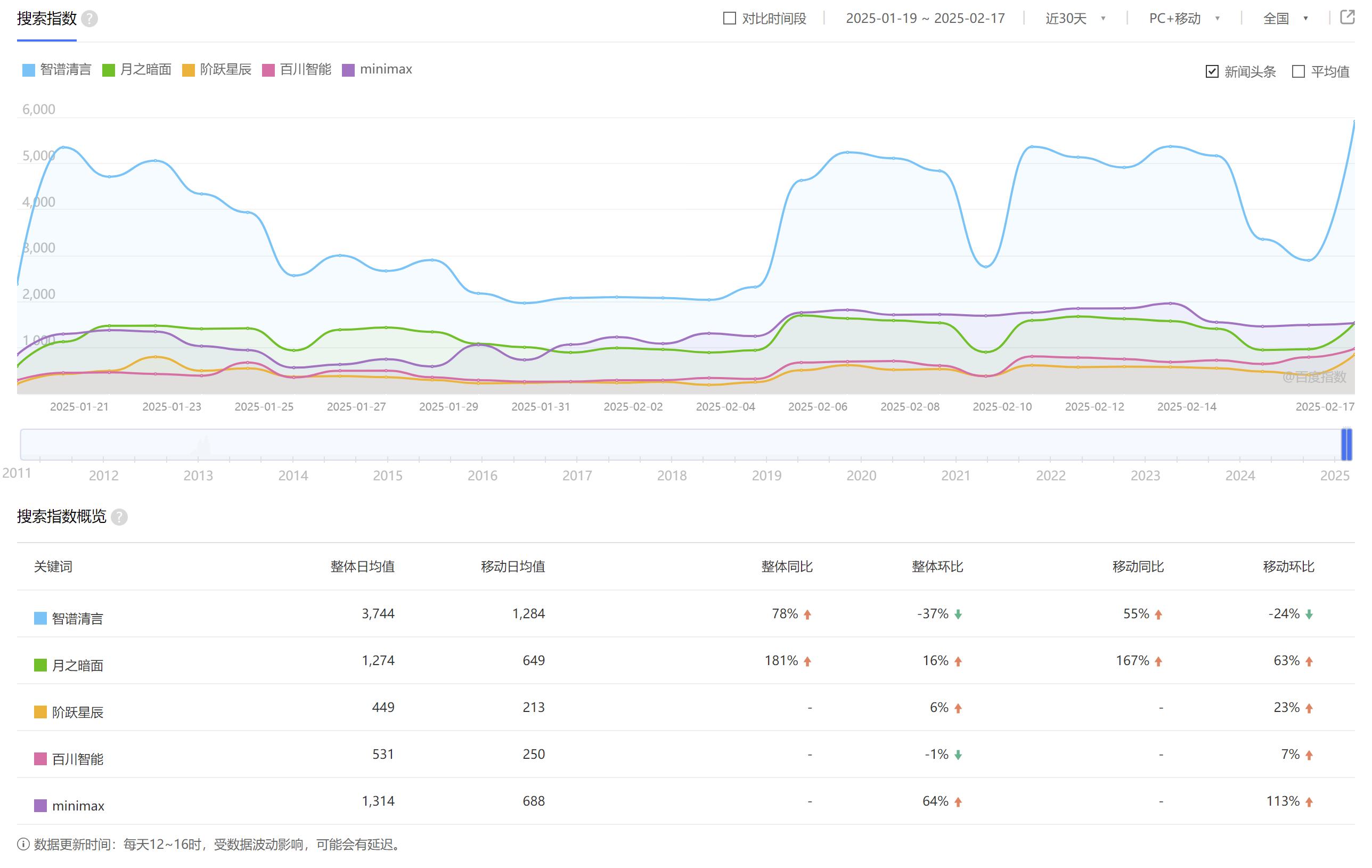
Task: Click blue timeline range handle at 2025
Action: (1346, 444)
